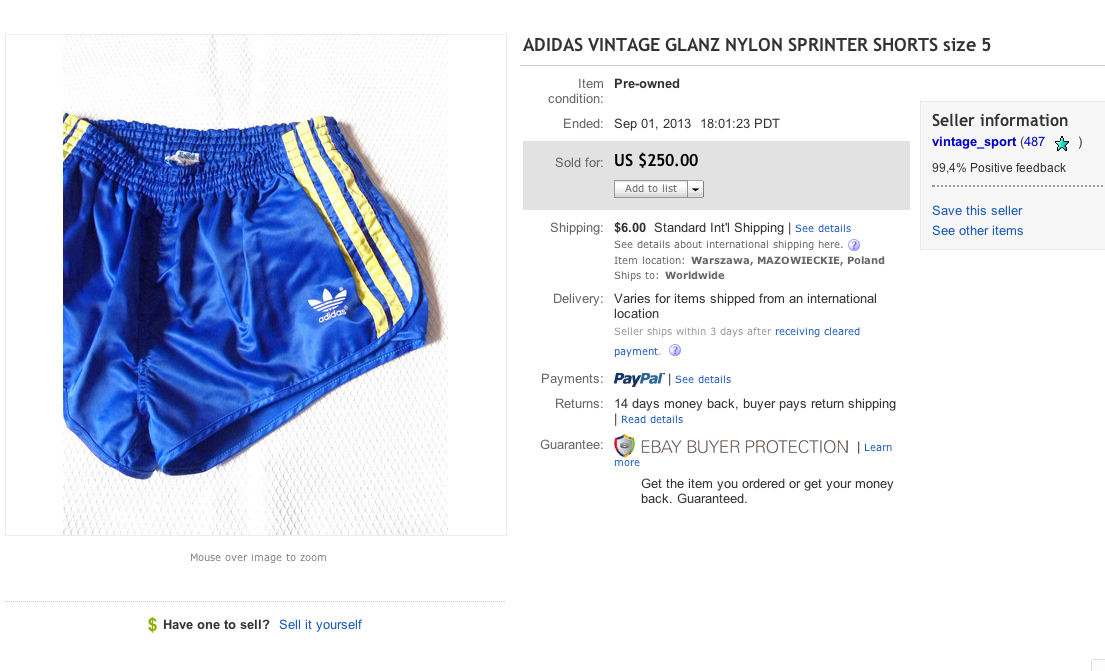
Task: Open shipping See details link
Action: pyautogui.click(x=823, y=229)
